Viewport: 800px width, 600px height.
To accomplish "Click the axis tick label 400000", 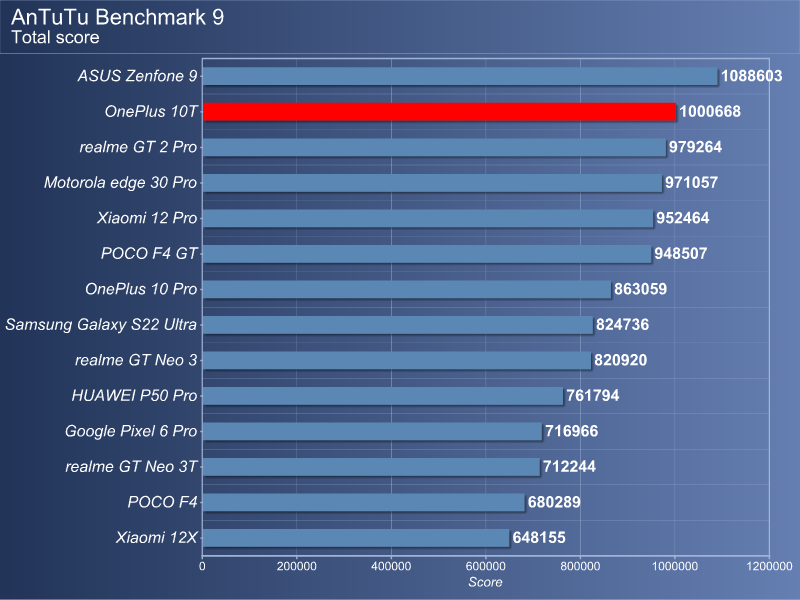I will click(x=391, y=566).
